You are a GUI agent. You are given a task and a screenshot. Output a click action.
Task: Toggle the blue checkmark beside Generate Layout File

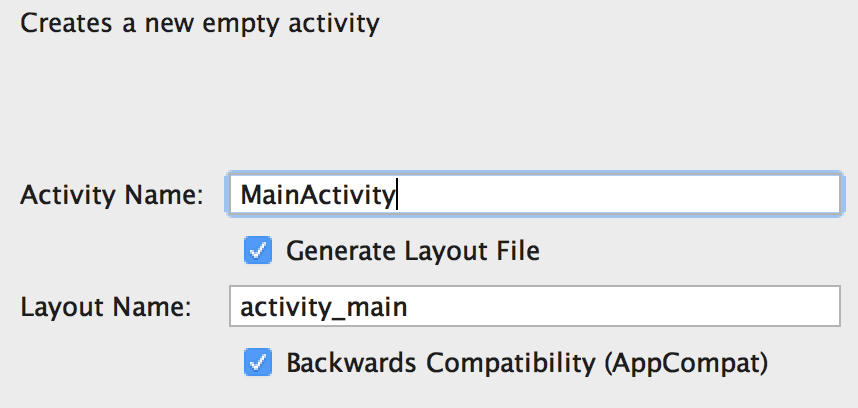pyautogui.click(x=258, y=250)
